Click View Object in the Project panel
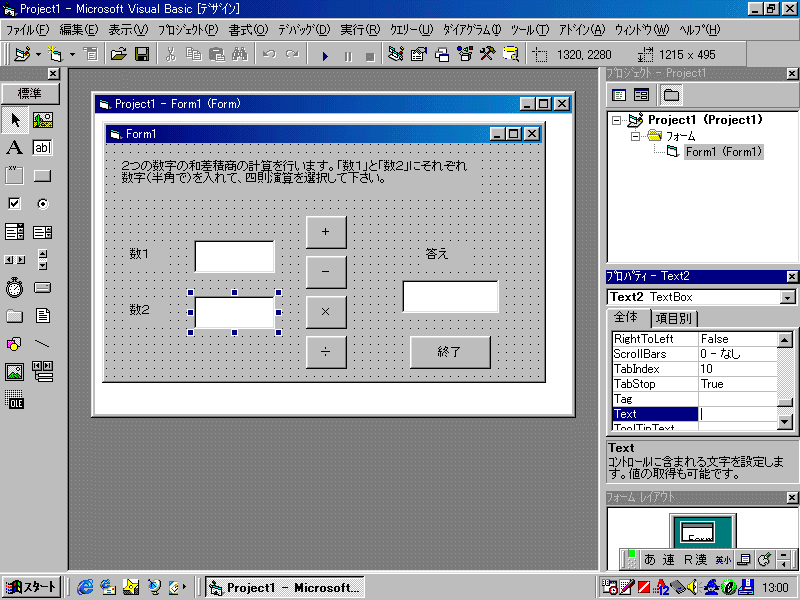The image size is (800, 600). click(641, 95)
